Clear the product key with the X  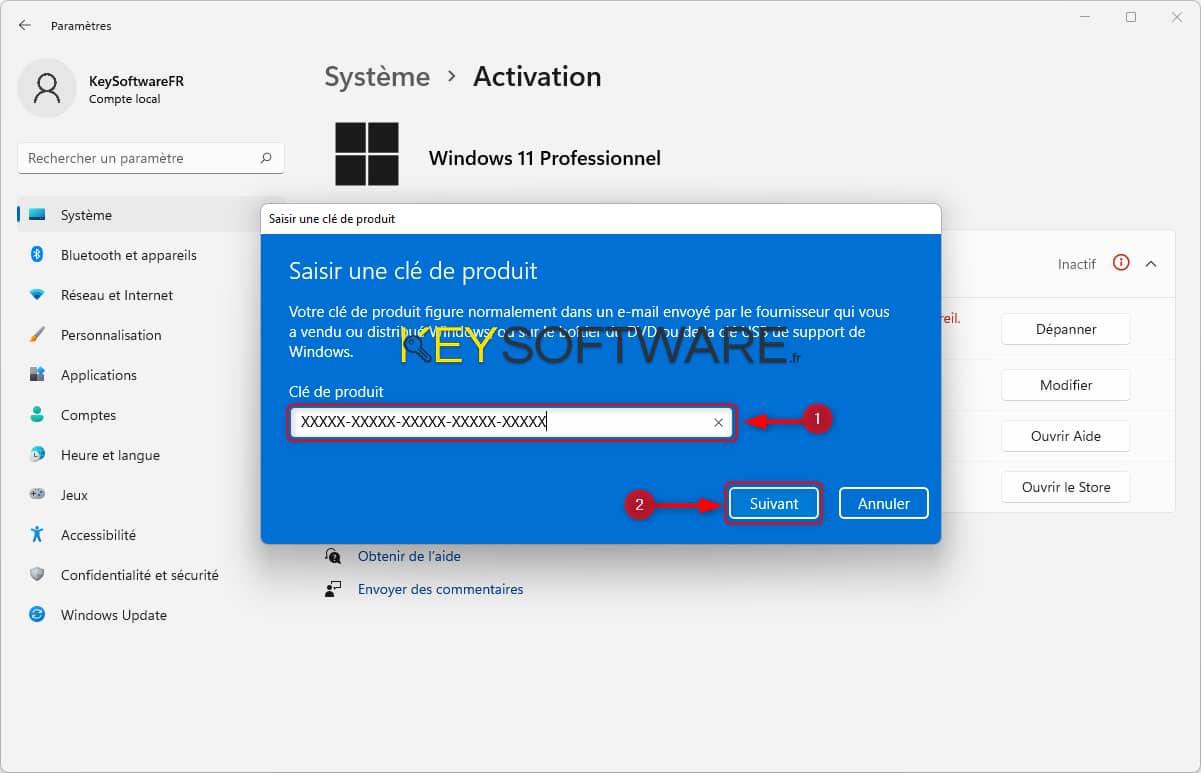coord(718,423)
